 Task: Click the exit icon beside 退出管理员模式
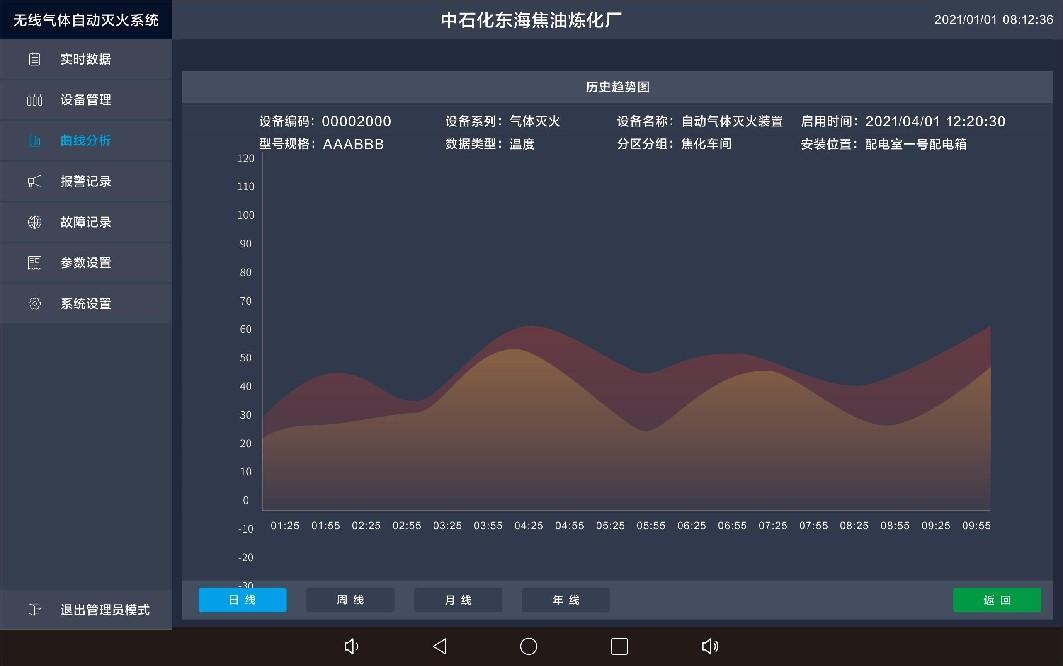tap(35, 609)
